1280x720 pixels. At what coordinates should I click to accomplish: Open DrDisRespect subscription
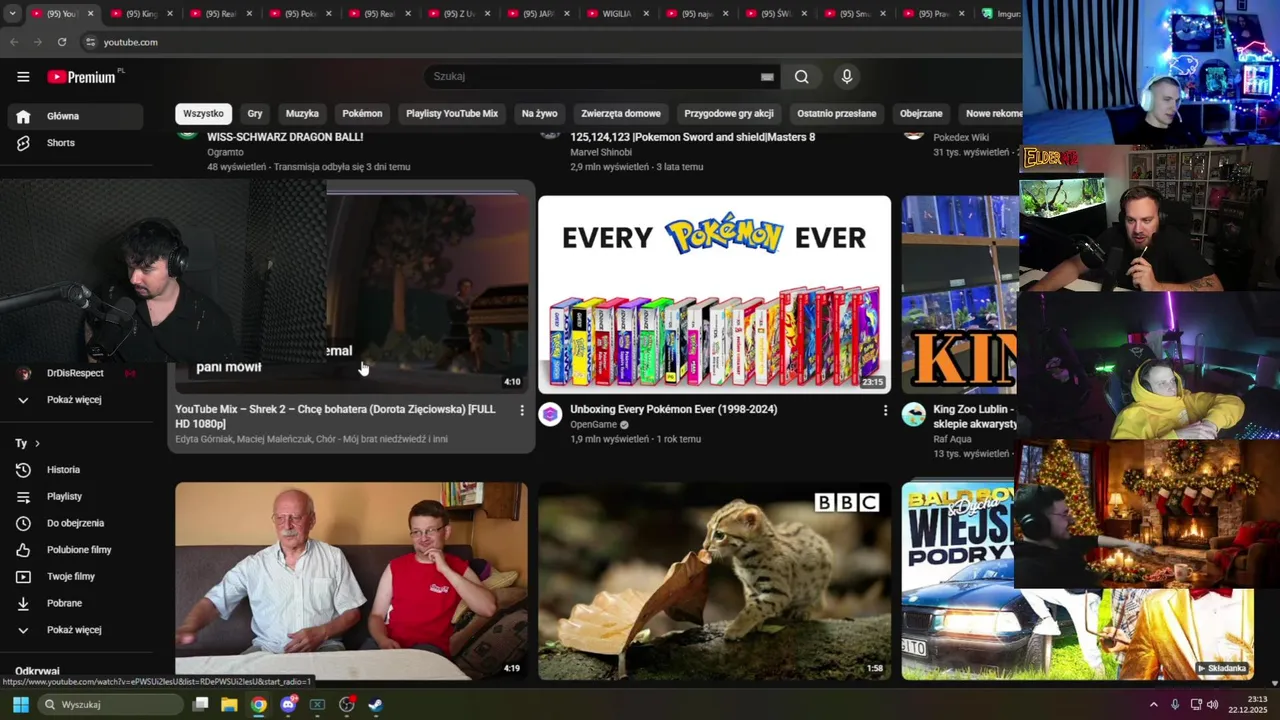(76, 373)
